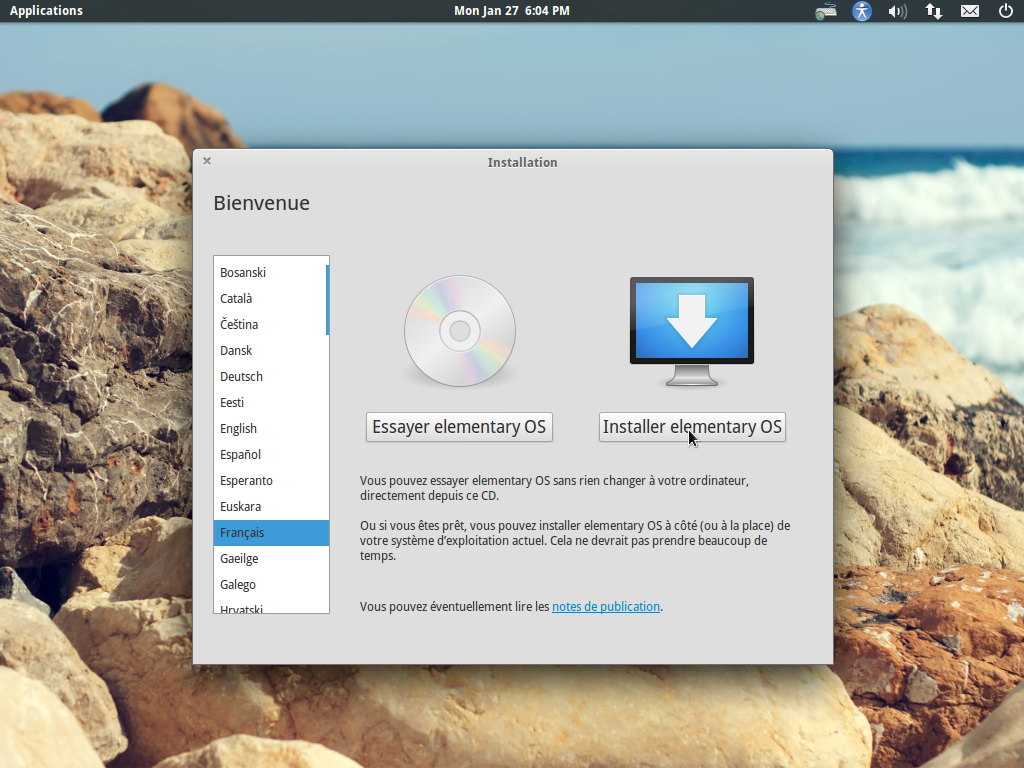Select Español in the language list

click(x=271, y=455)
